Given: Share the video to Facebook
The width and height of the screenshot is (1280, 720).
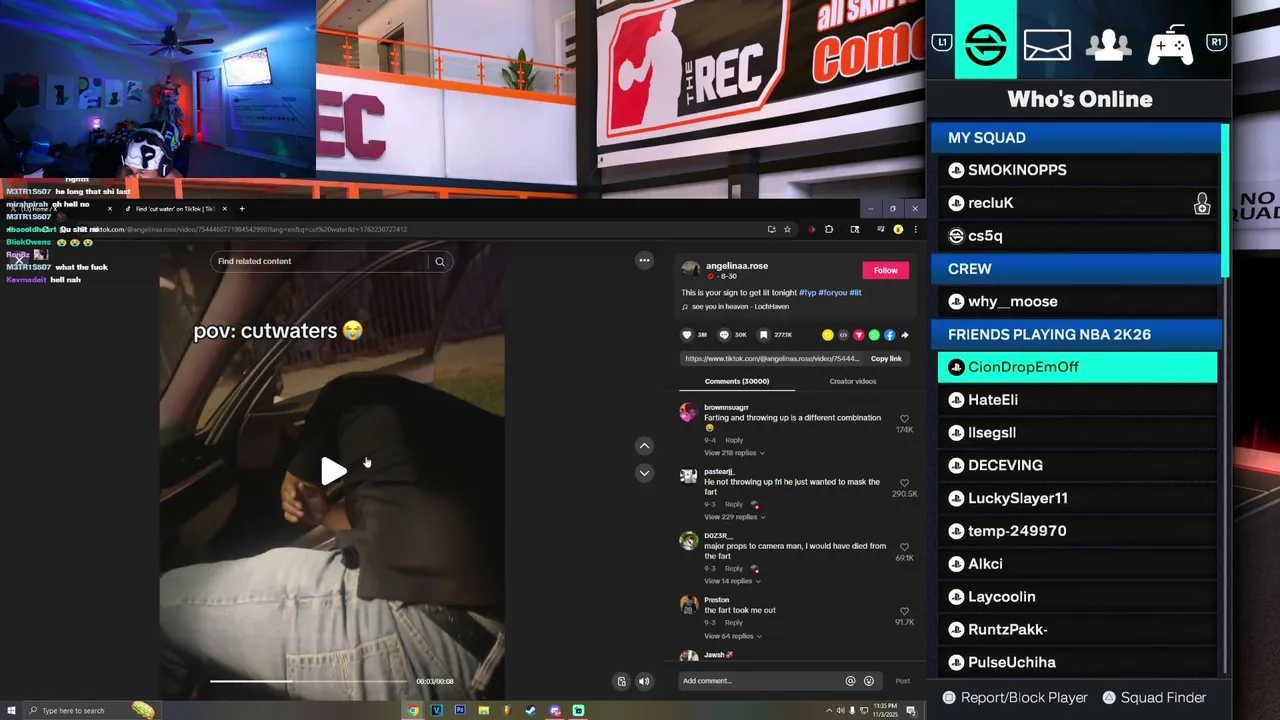Looking at the screenshot, I should [x=889, y=335].
